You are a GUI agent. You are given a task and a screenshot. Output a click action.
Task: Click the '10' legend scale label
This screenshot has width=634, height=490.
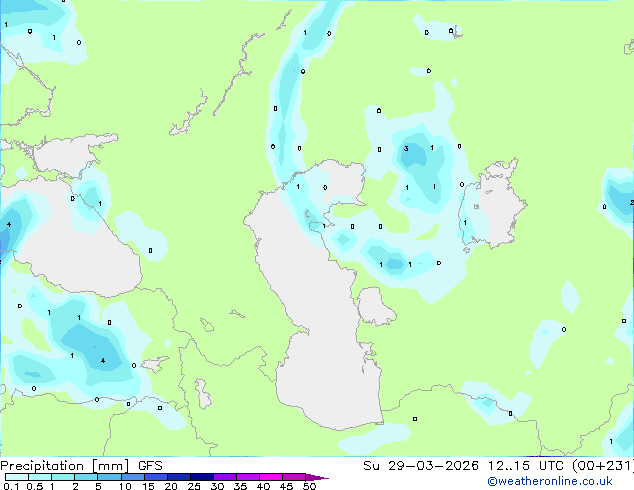(x=125, y=486)
